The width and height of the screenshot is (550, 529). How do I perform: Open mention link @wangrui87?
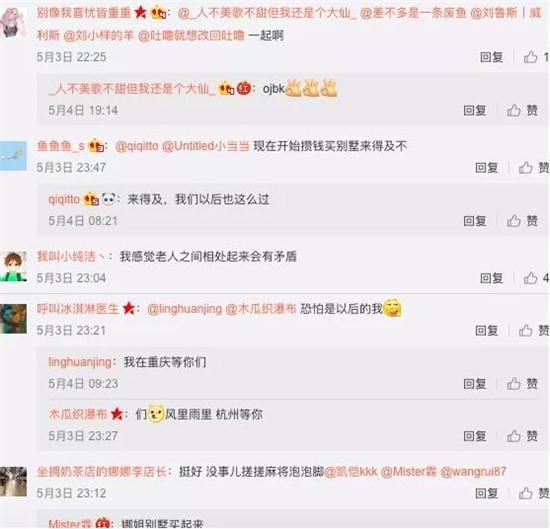473,472
